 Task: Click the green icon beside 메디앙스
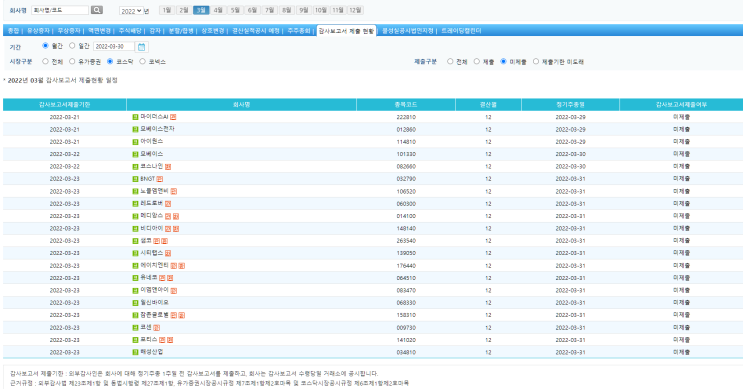(135, 216)
